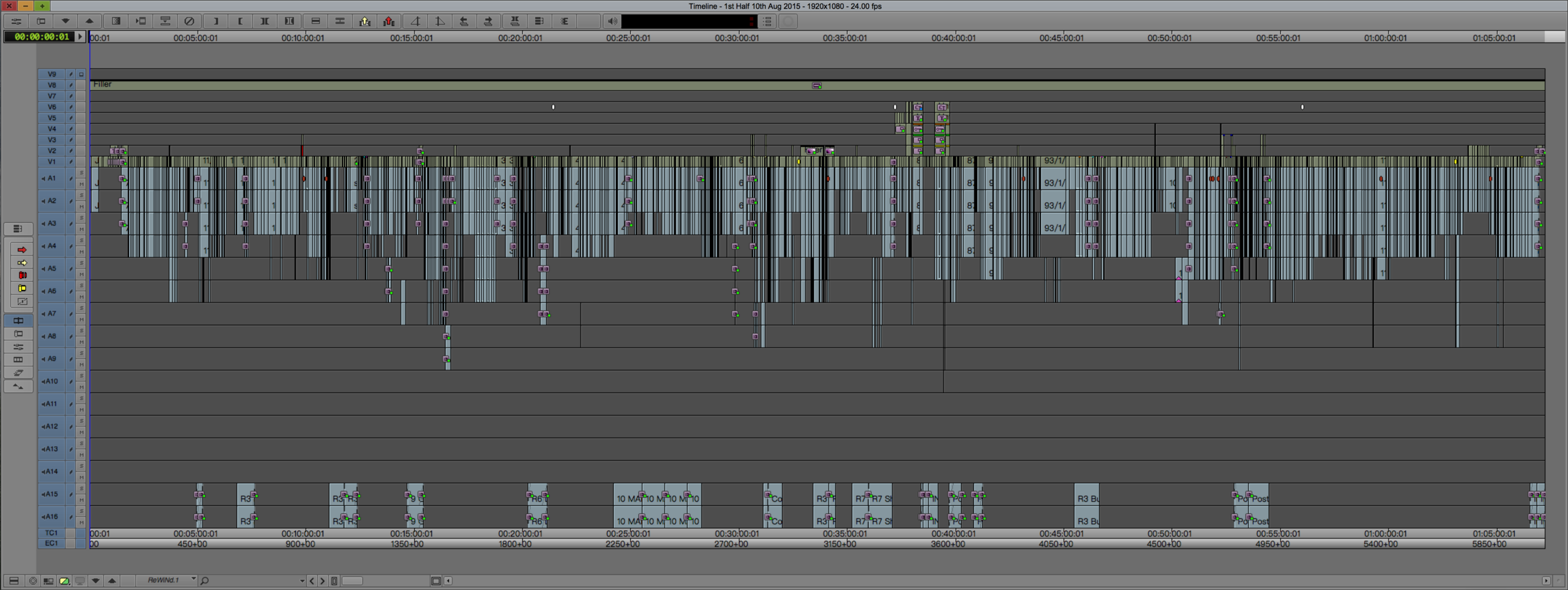Click the up-triangle icon in the top toolbar

coord(89,21)
